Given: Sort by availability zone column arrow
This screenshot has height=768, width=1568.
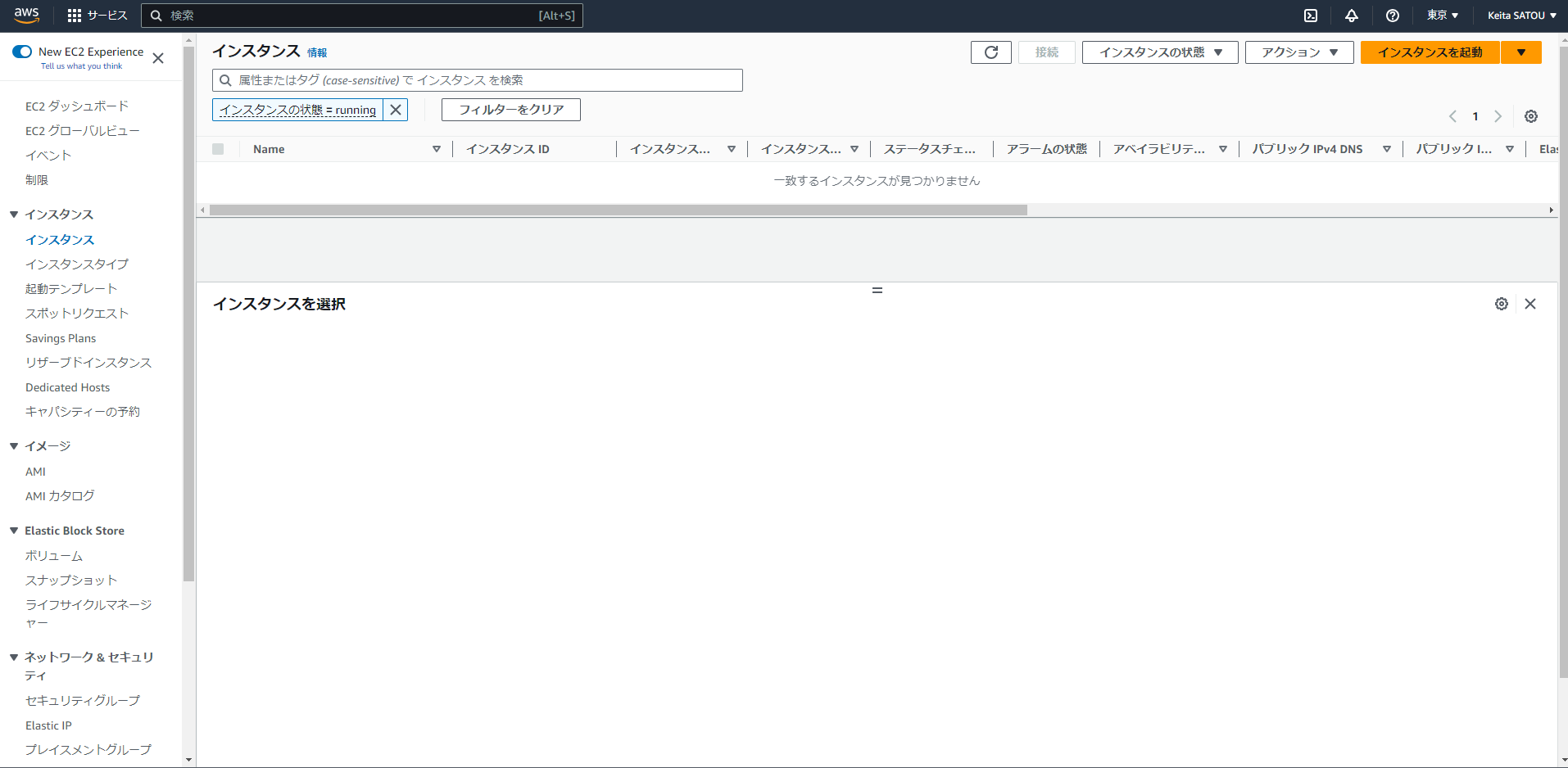Looking at the screenshot, I should tap(1223, 149).
